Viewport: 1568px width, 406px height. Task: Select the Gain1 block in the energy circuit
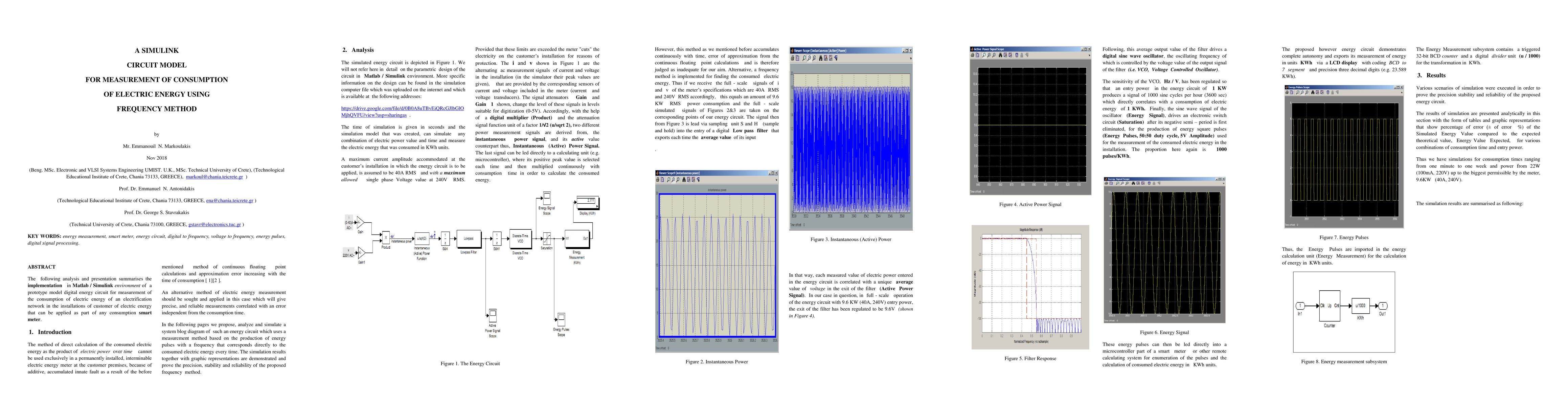pyautogui.click(x=362, y=253)
